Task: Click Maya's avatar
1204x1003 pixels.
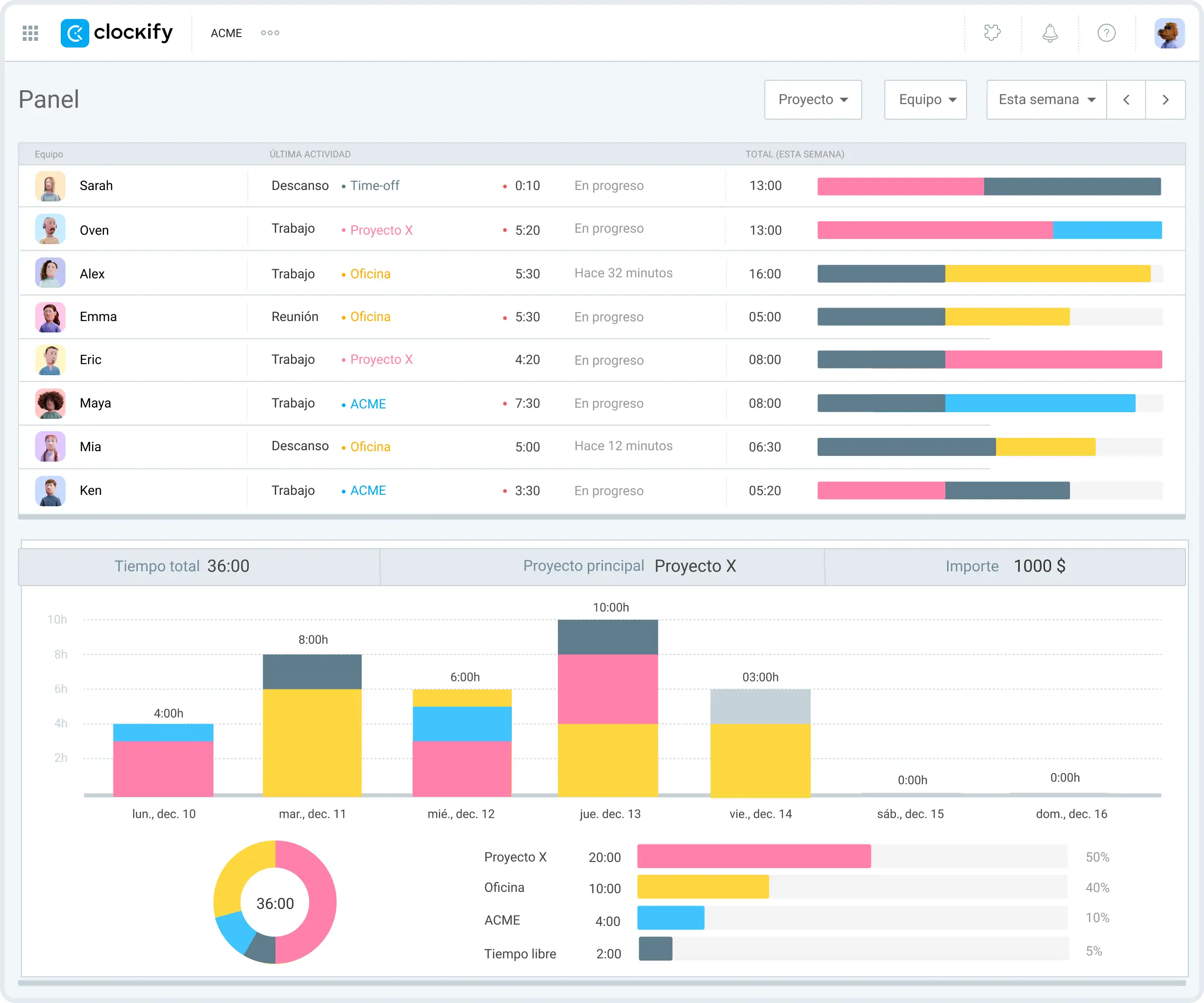Action: 50,403
